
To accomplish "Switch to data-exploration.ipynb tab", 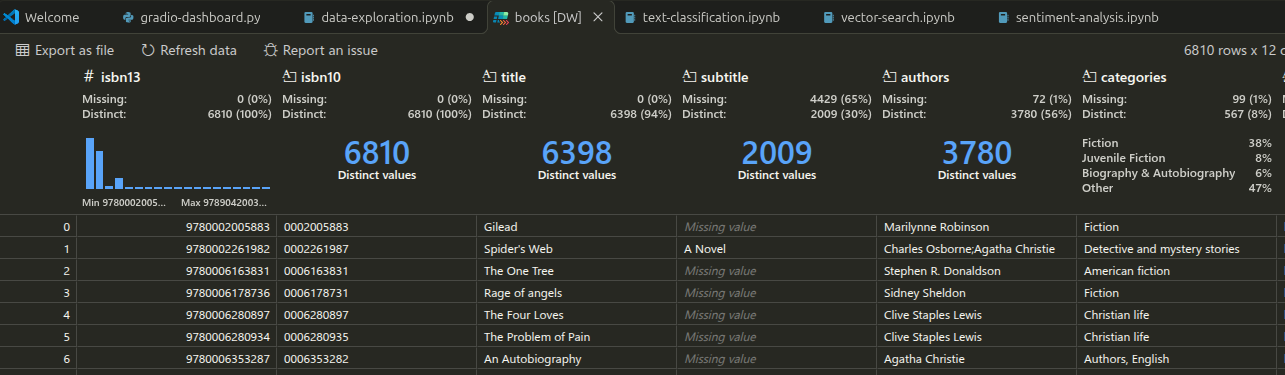I will [x=387, y=18].
